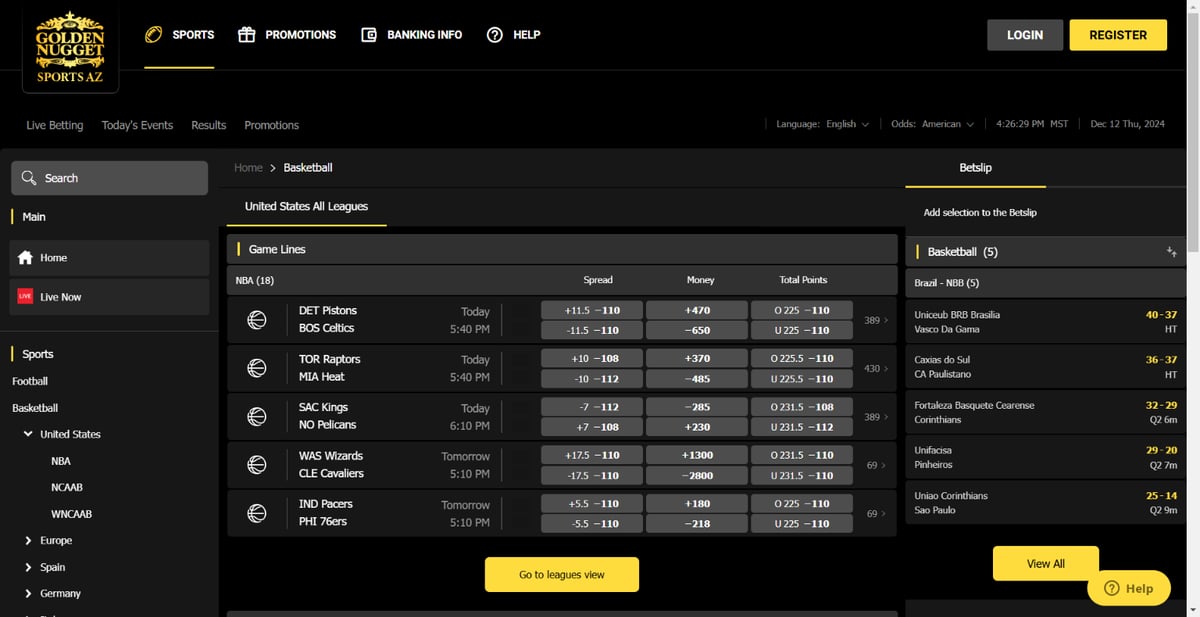
Task: Pick TOR Raptors spread +10 -108
Action: click(592, 358)
